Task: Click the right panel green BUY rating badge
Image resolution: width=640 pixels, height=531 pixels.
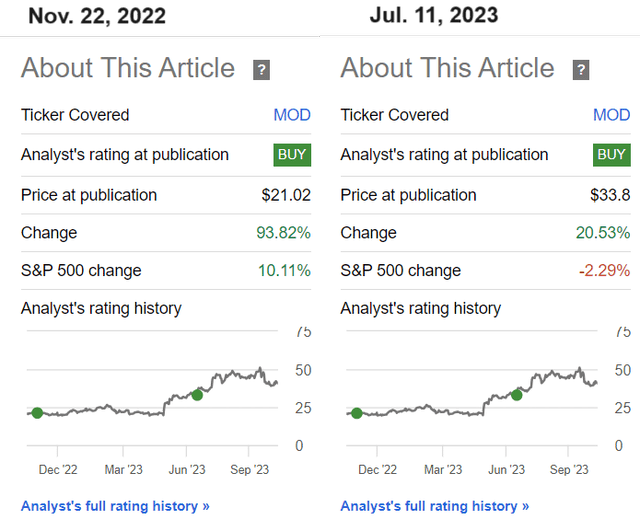Action: tap(611, 155)
